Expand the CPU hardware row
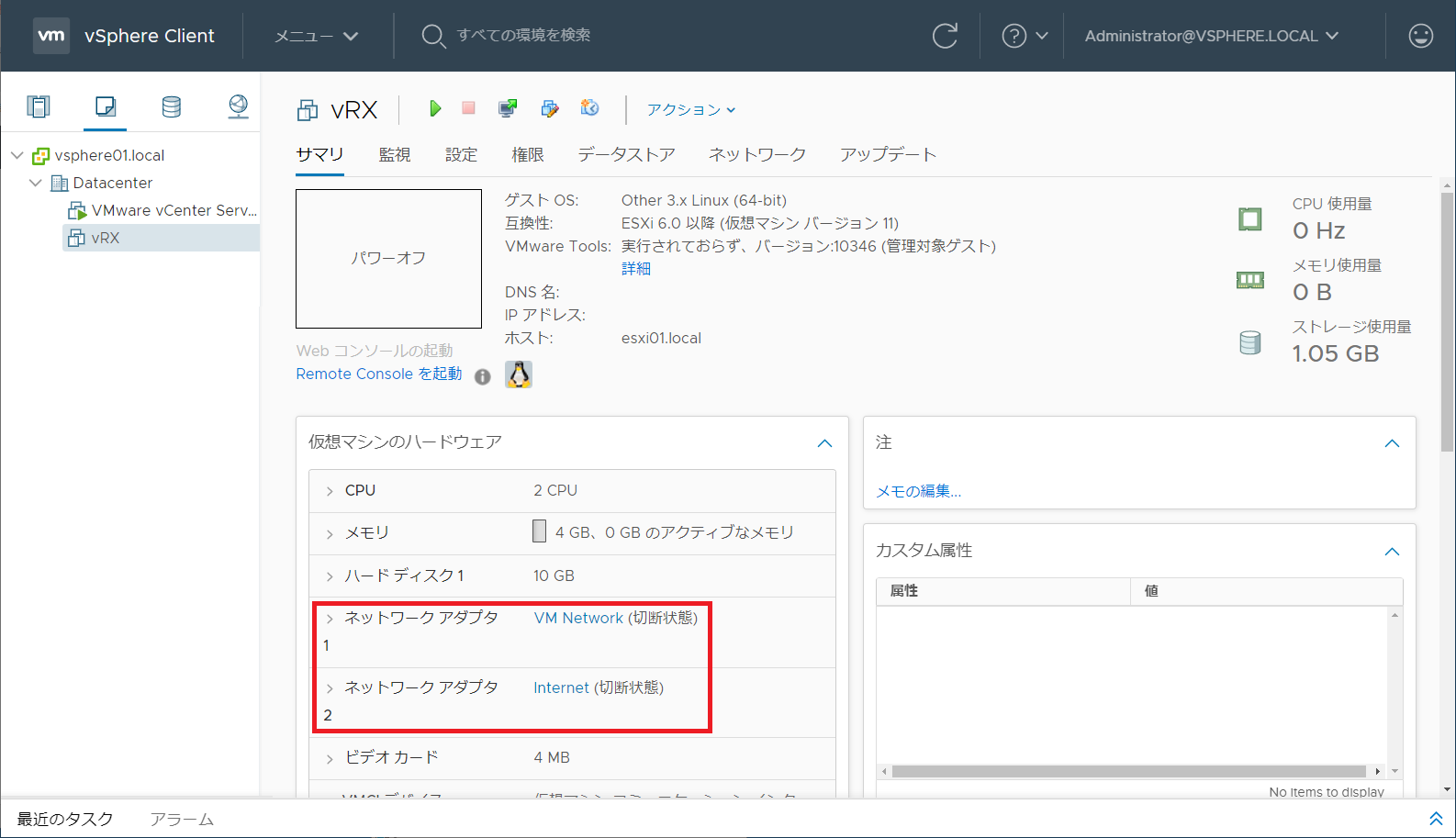Screen dimensions: 1456x838 pos(330,492)
